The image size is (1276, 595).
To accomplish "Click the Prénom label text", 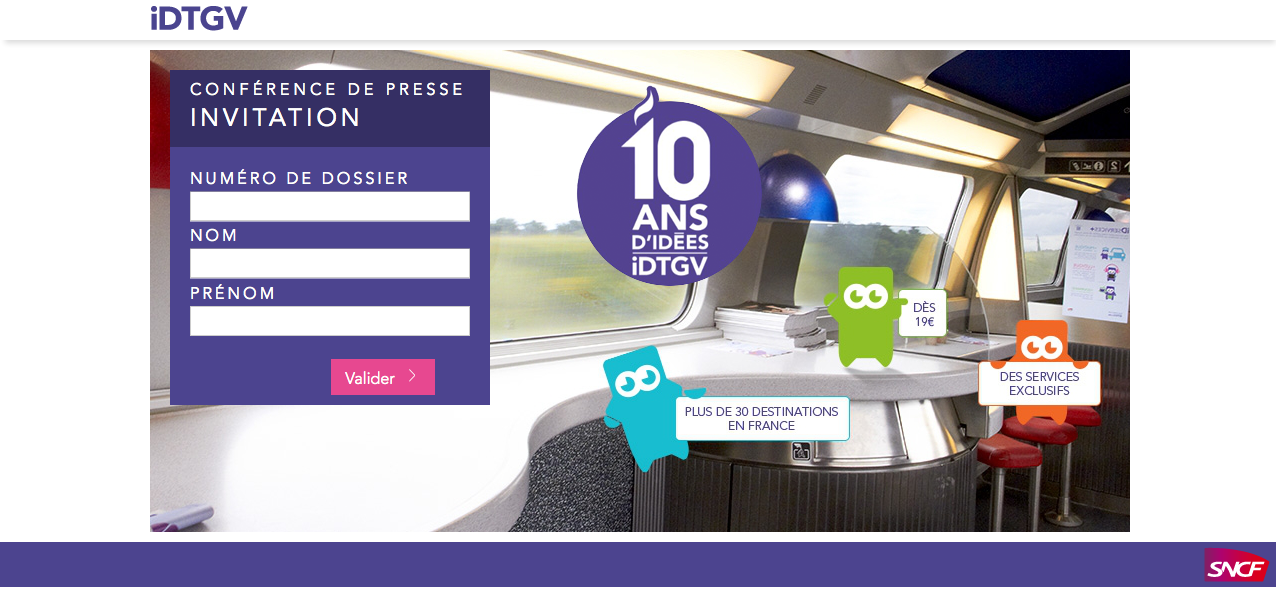I will pos(233,293).
